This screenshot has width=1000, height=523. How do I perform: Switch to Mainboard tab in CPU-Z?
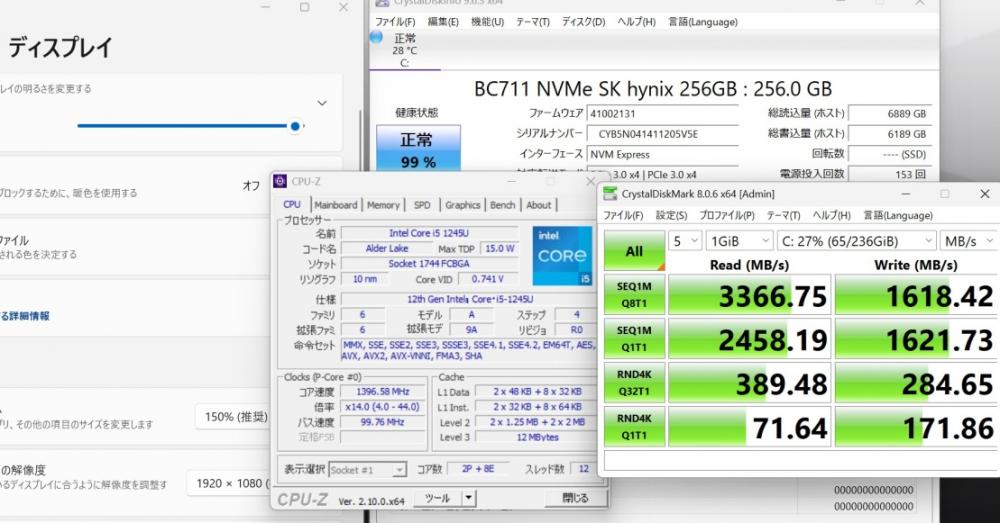pyautogui.click(x=335, y=205)
